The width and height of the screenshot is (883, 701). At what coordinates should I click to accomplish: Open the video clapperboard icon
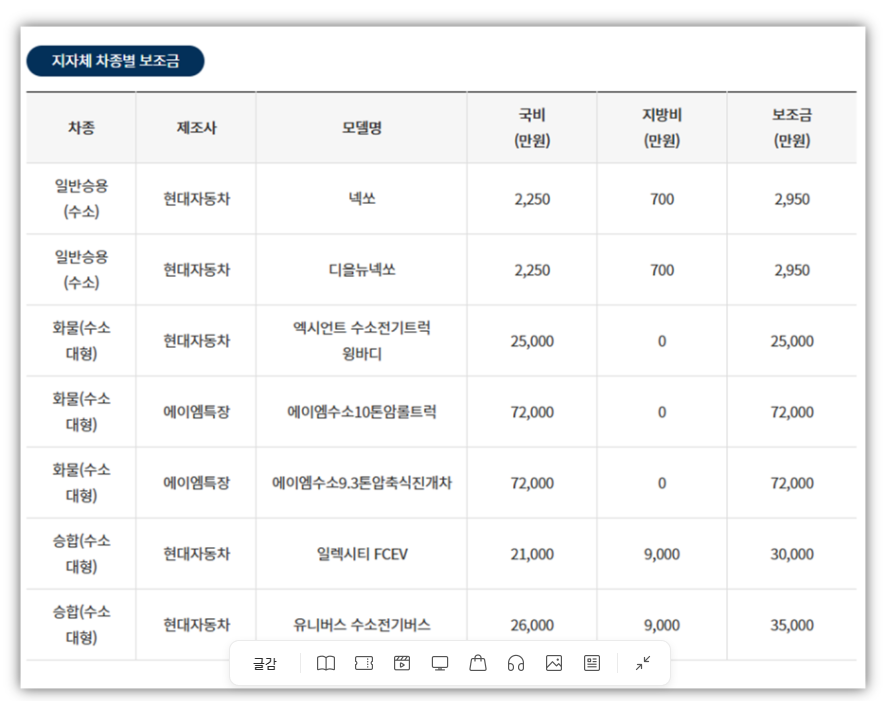pos(402,663)
